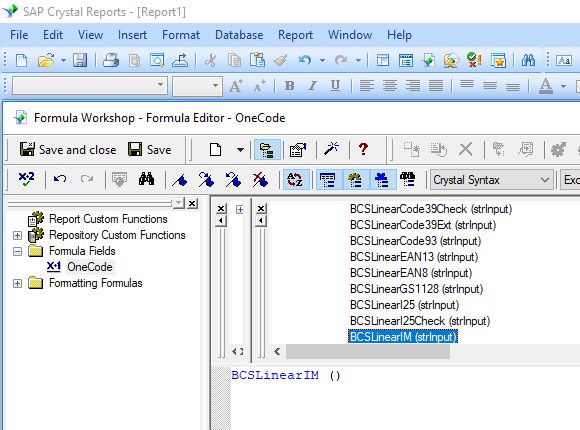Click the font color A swatch button
The height and width of the screenshot is (430, 580).
[x=546, y=86]
